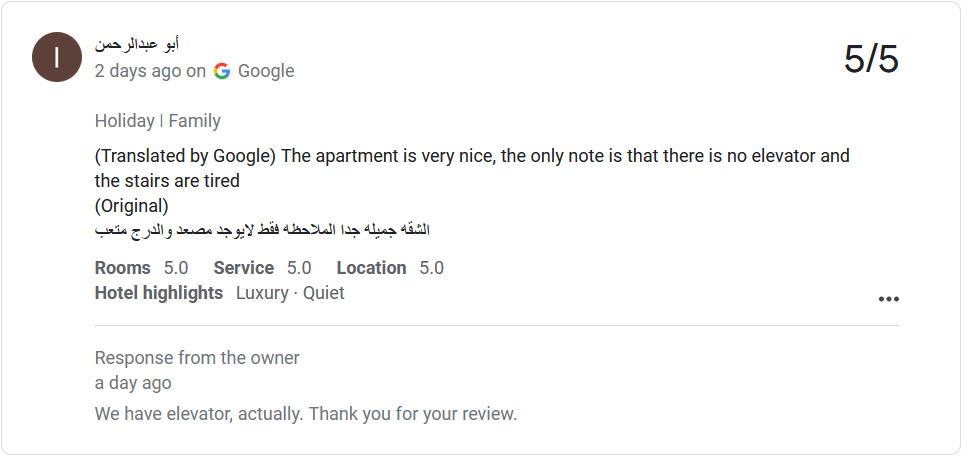Select the "Holiday" trip type label
This screenshot has height=457, width=969.
click(124, 121)
